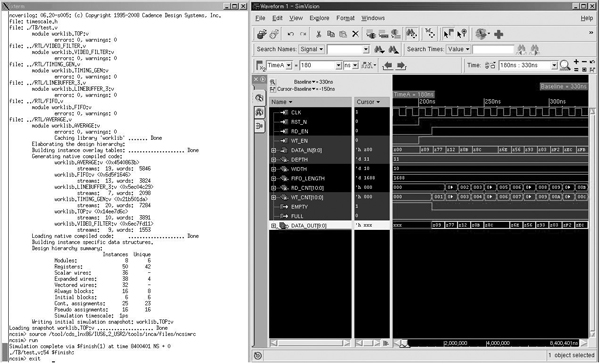Undo the last waveform action
The image size is (600, 364).
[x=291, y=34]
